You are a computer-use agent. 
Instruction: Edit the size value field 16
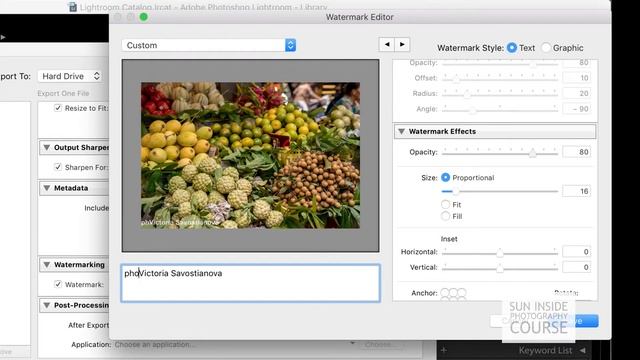[576, 191]
